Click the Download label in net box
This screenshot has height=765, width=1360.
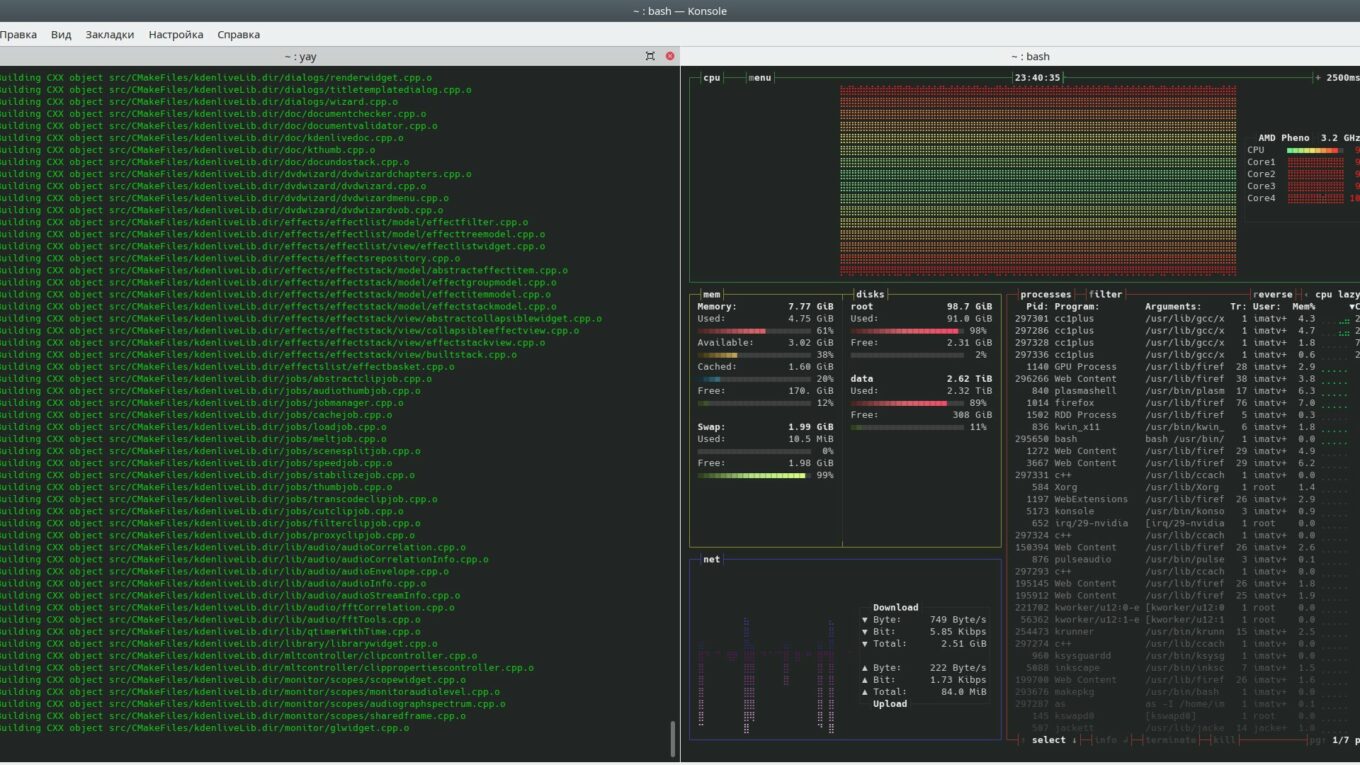coord(895,608)
